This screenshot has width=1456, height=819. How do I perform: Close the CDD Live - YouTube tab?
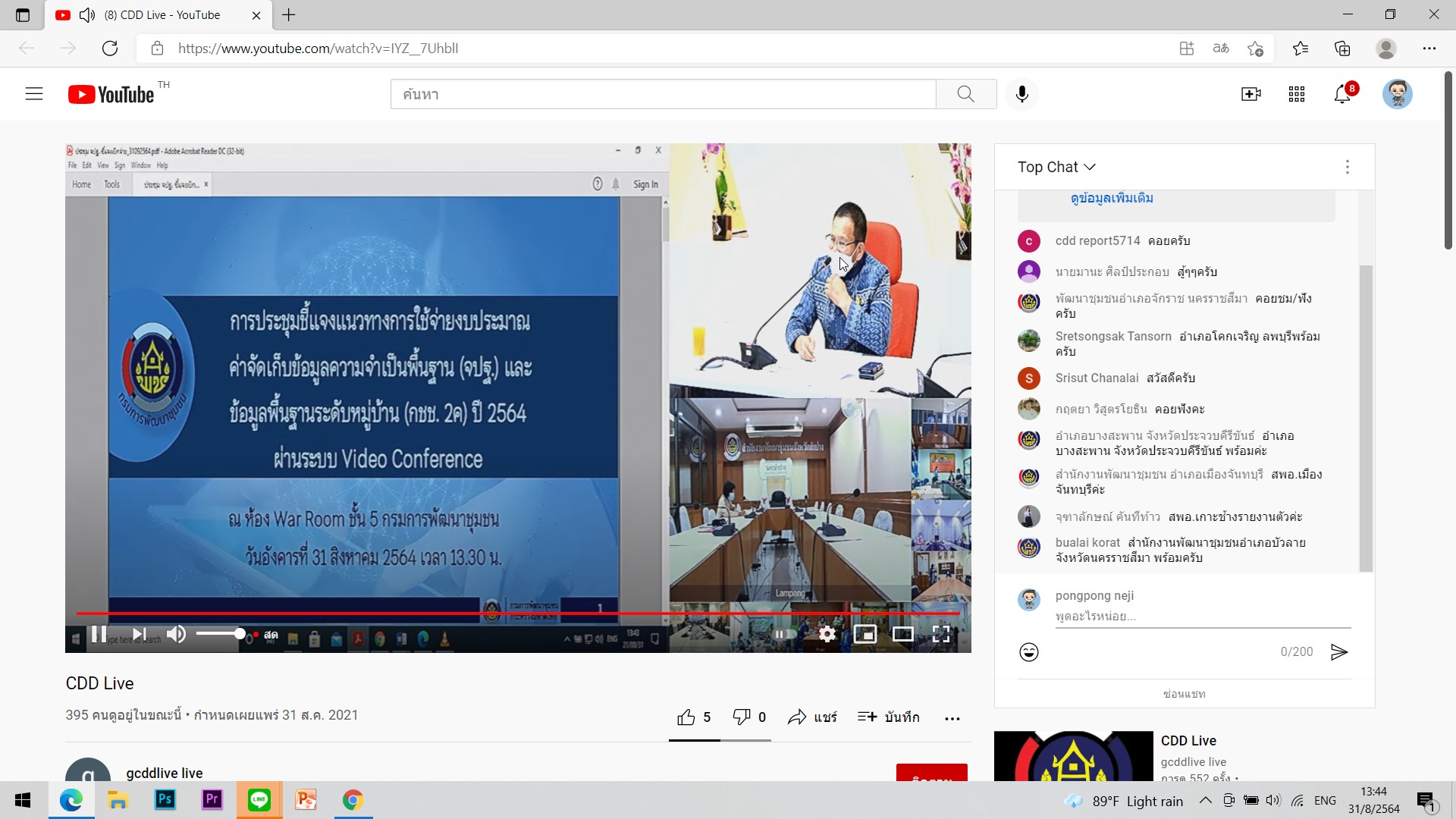(x=256, y=15)
